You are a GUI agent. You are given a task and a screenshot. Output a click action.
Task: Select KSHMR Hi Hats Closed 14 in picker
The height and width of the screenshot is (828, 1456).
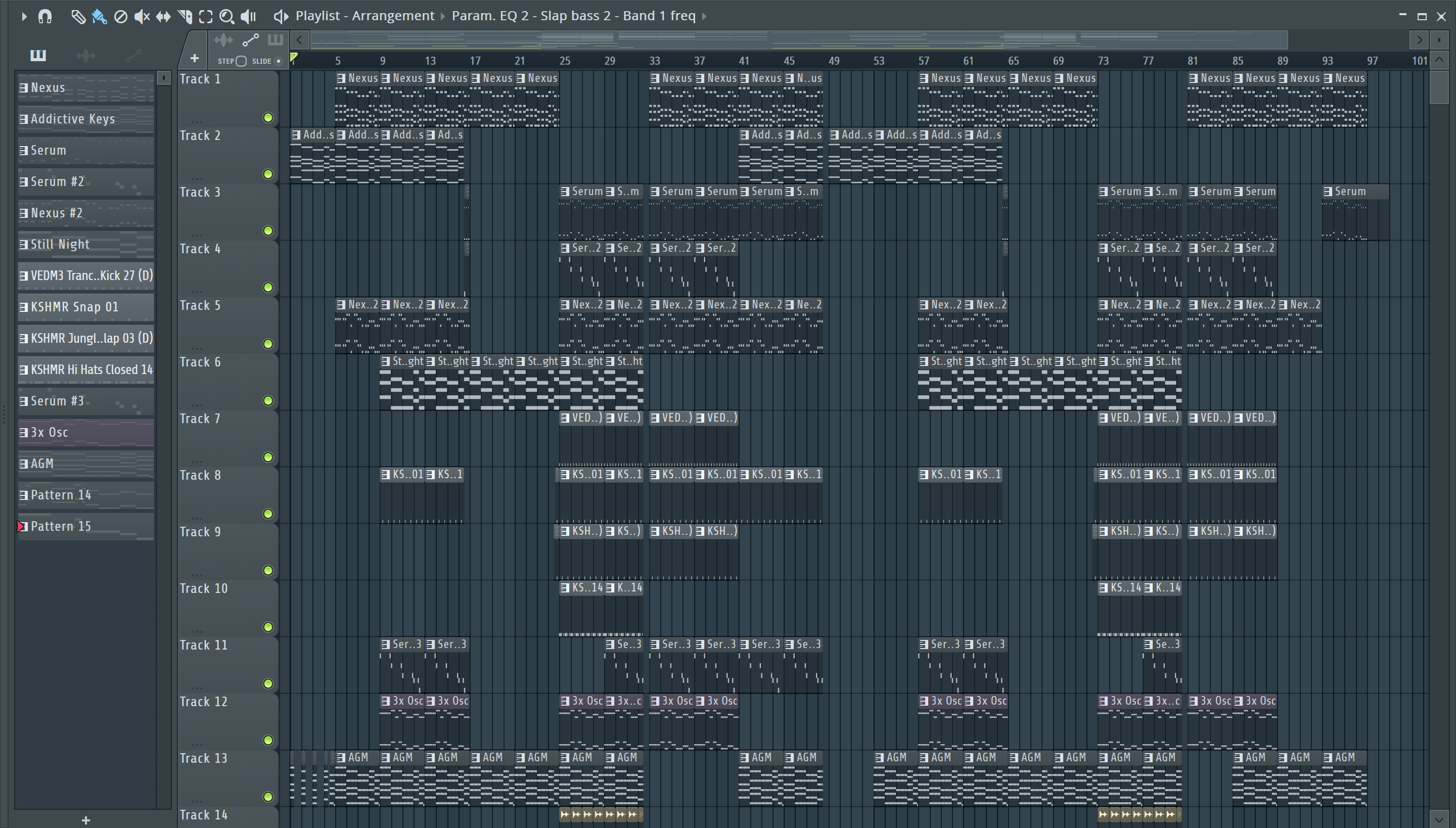point(86,370)
